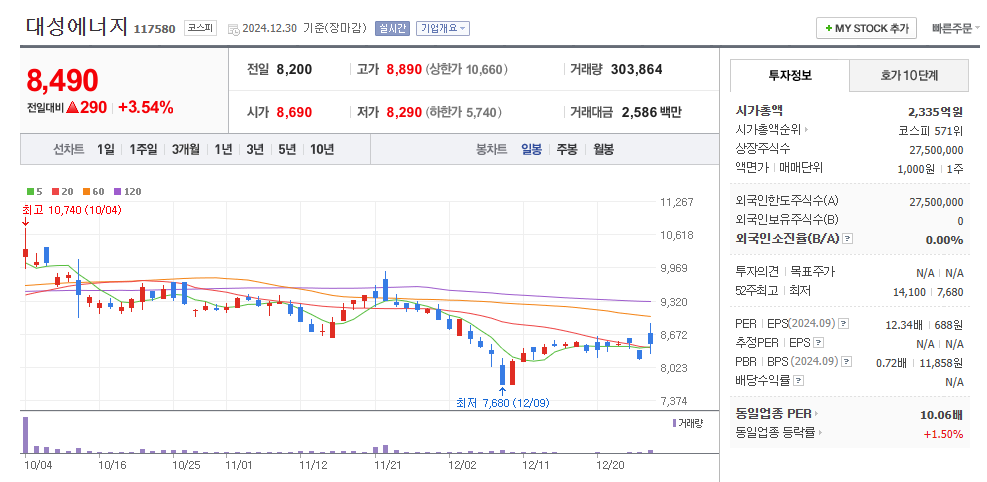Switch to the 호가10단계 tab
This screenshot has width=987, height=482.
pyautogui.click(x=909, y=76)
